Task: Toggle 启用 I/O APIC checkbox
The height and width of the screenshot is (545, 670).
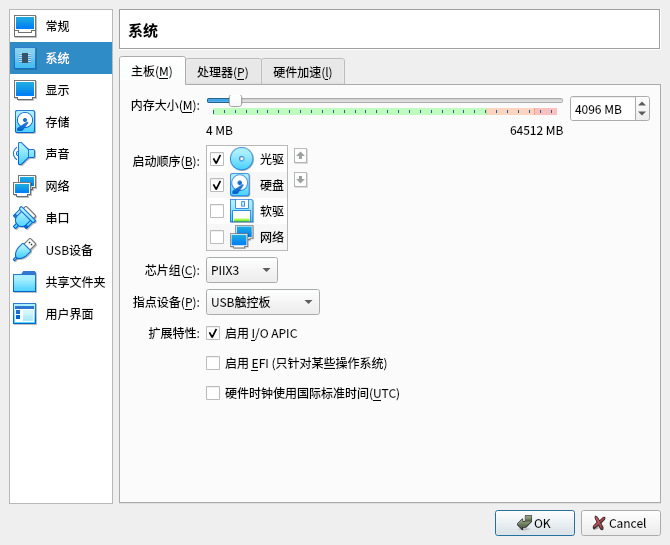Action: [x=213, y=333]
